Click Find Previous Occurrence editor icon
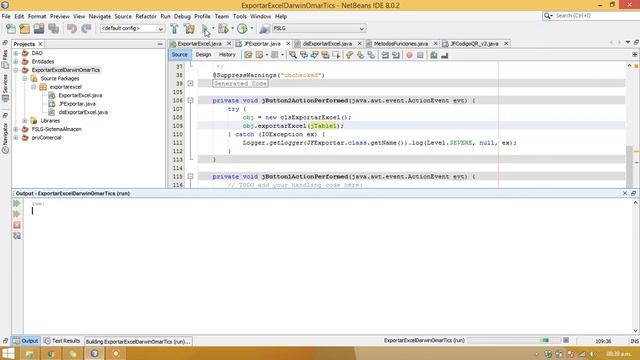The image size is (640, 360). 304,55
